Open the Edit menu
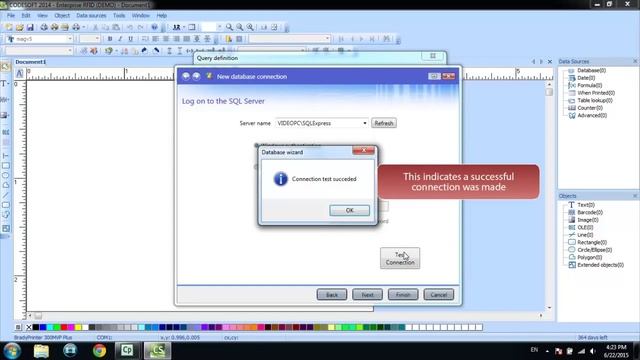 26,16
